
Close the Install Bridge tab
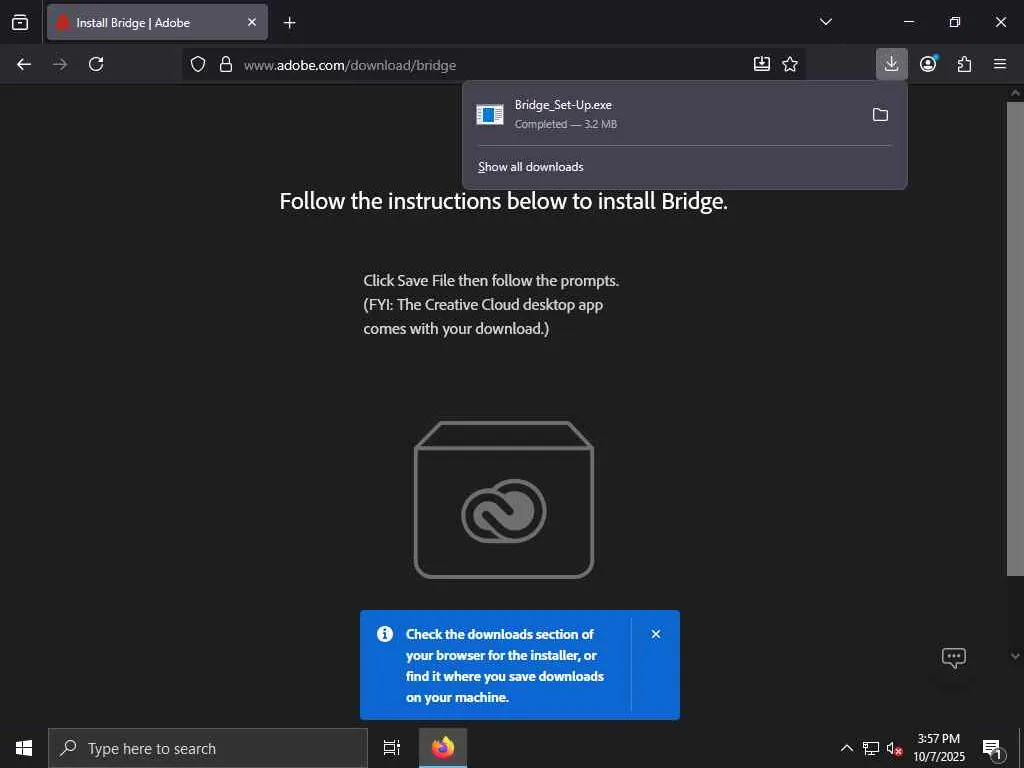[x=252, y=22]
